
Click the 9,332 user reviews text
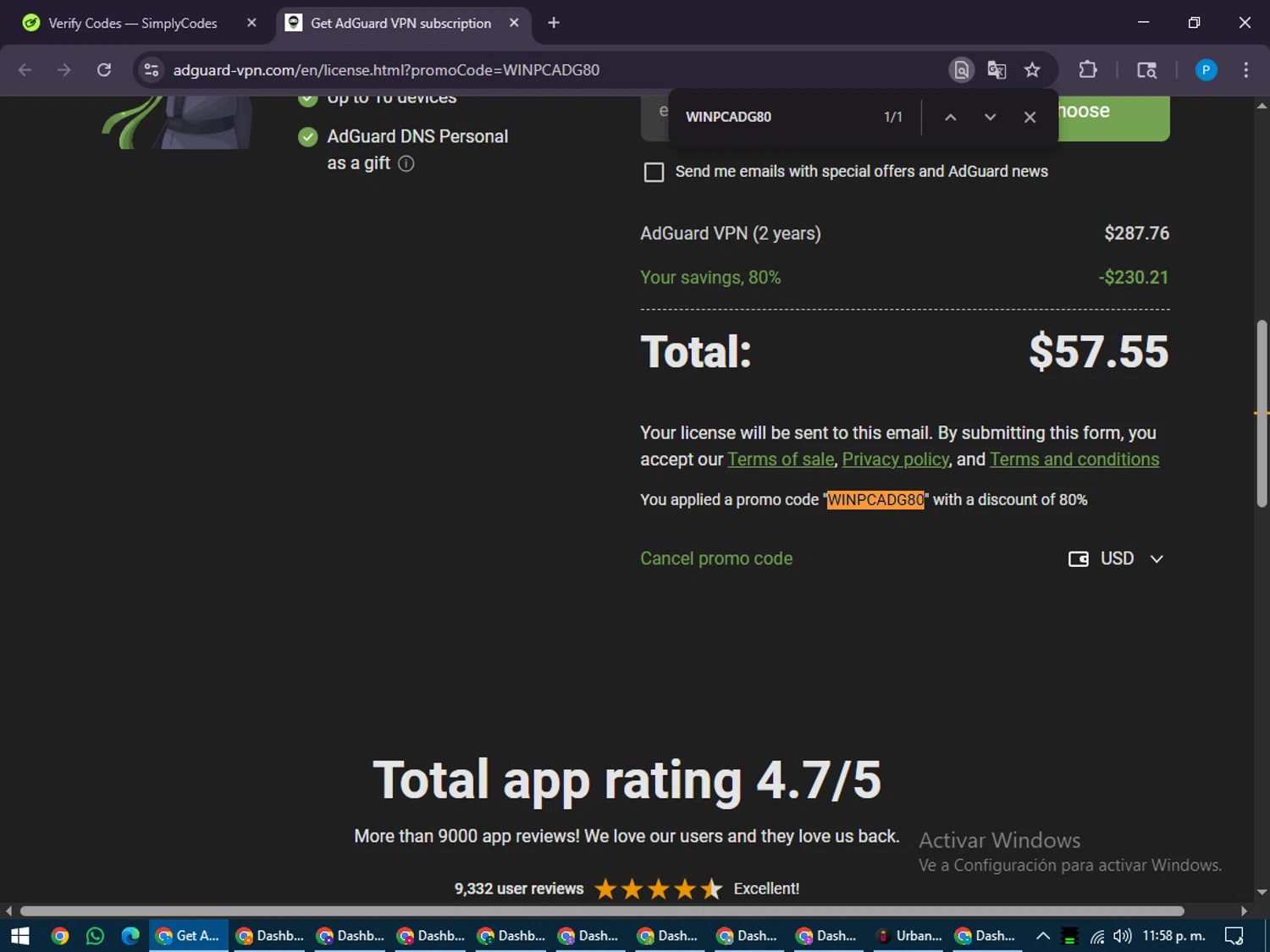click(x=519, y=889)
